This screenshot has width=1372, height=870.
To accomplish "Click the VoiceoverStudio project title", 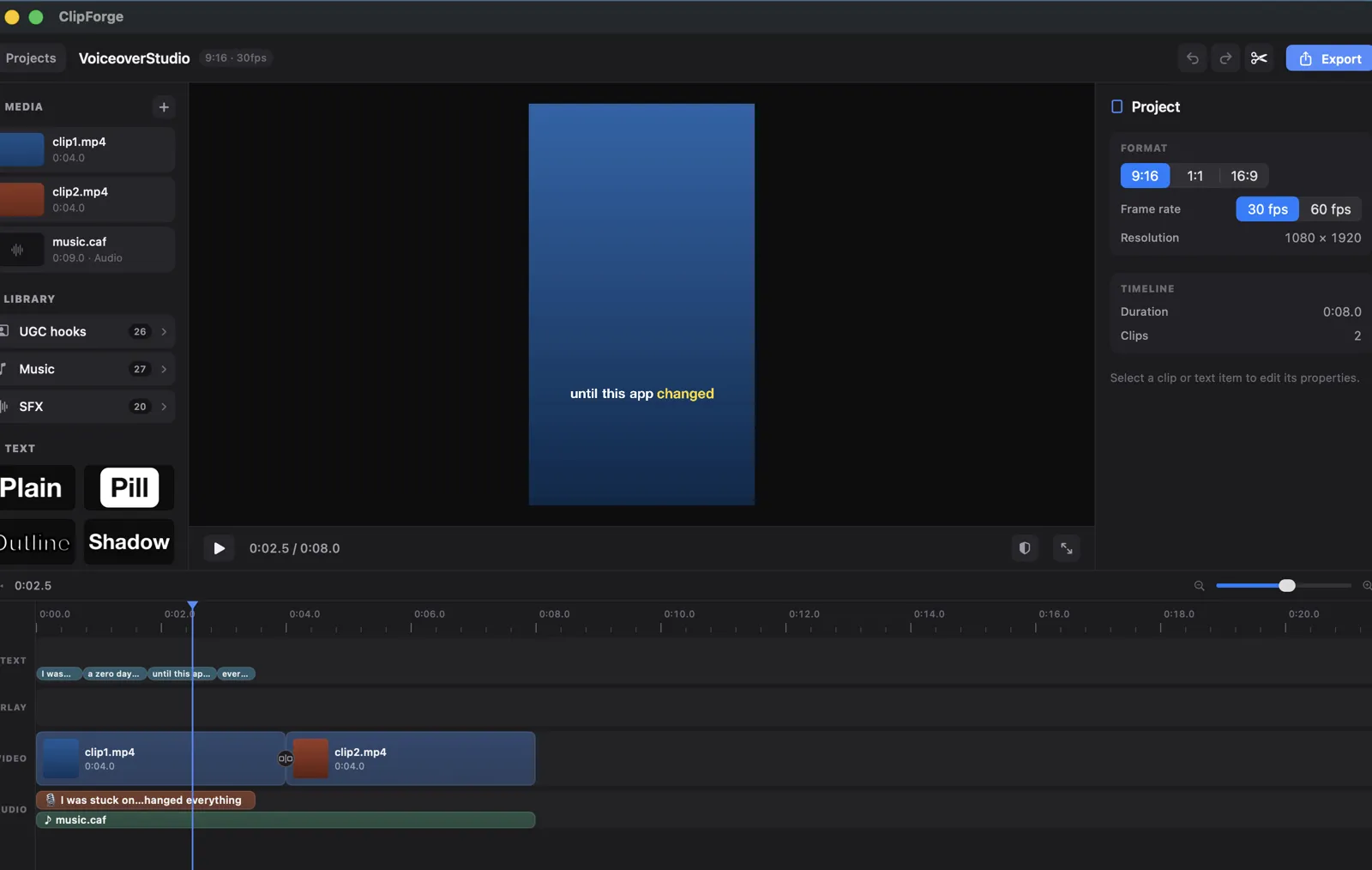I will (135, 58).
